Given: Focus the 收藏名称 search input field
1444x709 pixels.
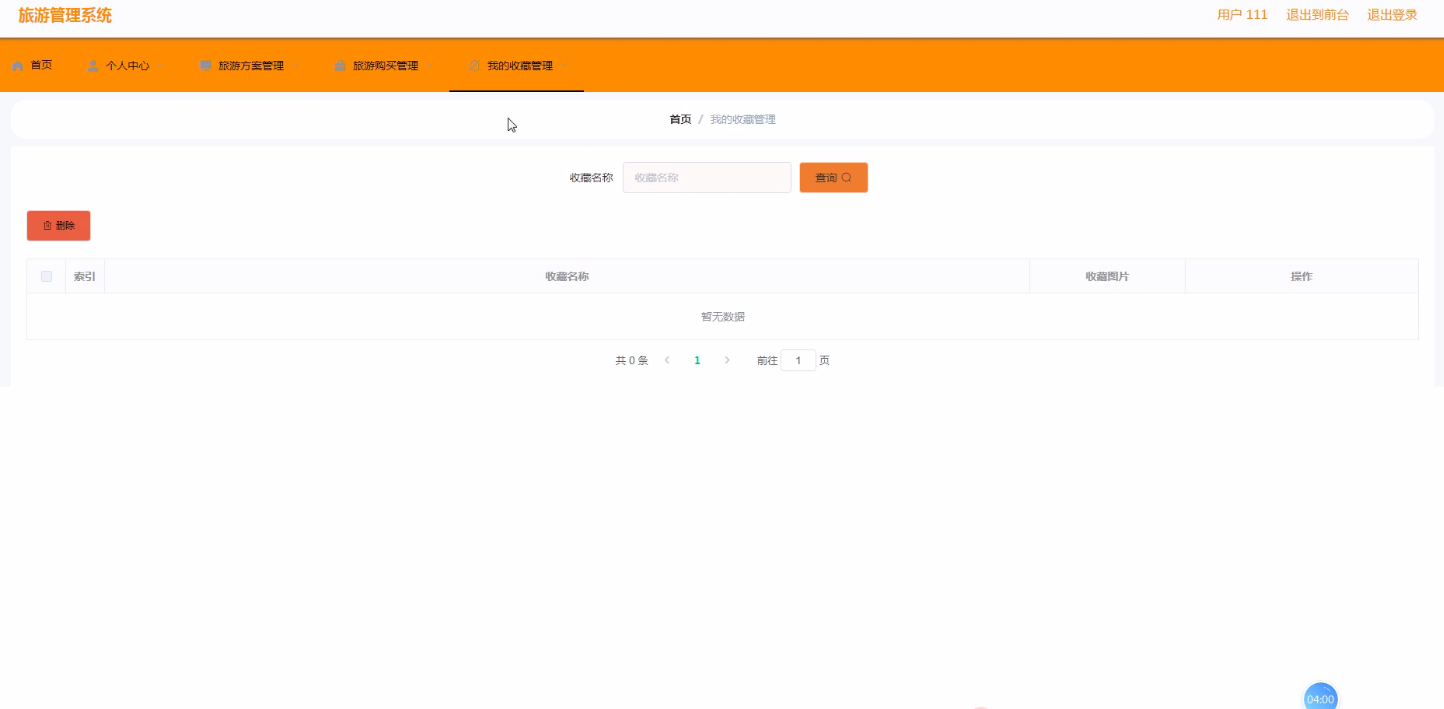Looking at the screenshot, I should point(707,178).
